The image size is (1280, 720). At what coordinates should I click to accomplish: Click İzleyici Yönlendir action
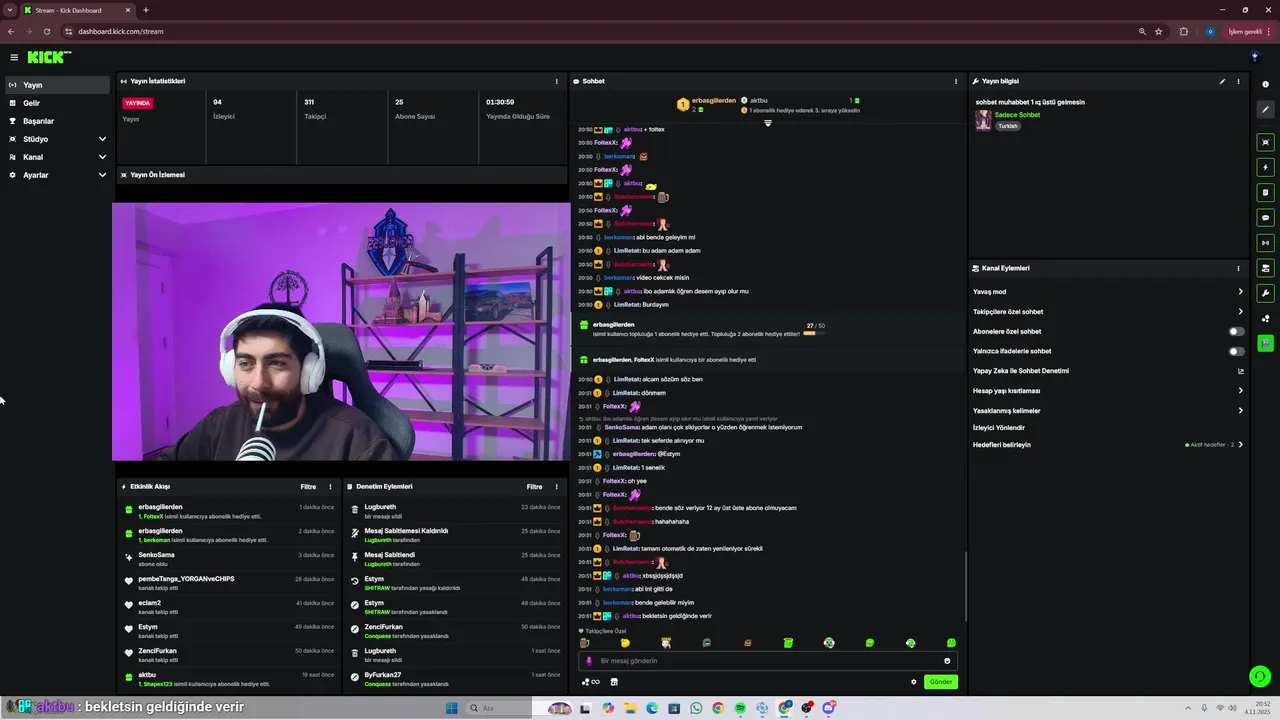(999, 428)
